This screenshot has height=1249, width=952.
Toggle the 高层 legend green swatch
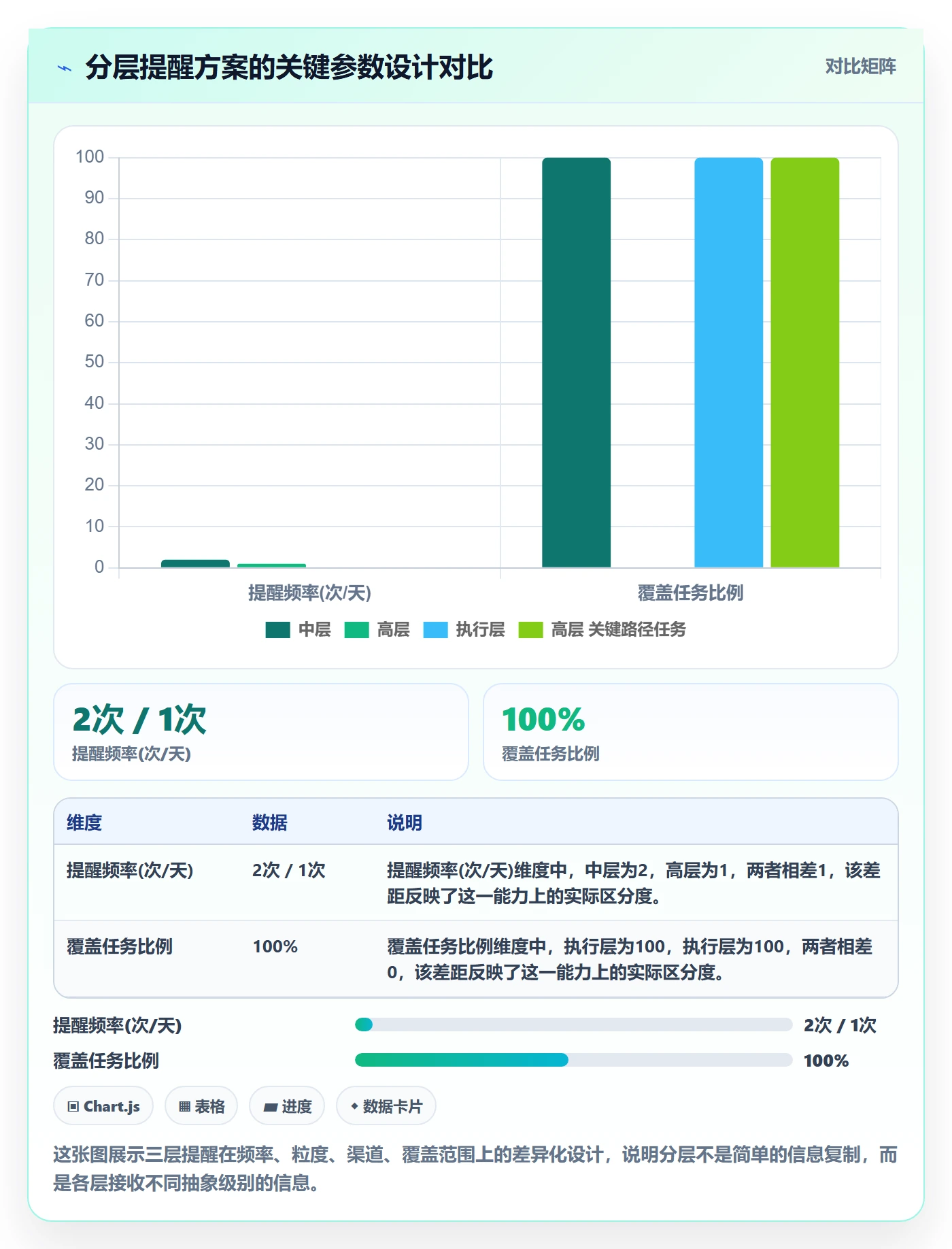point(356,630)
